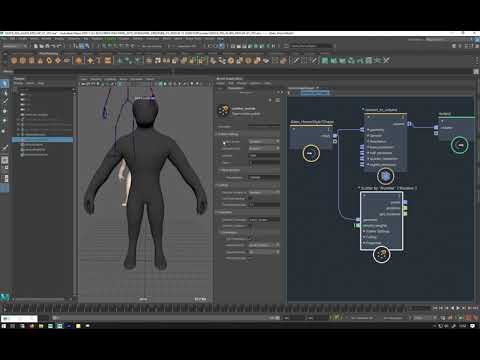This screenshot has height=360, width=480.
Task: Open the second dropdown in the scatter parameter panel
Action: (x=264, y=148)
